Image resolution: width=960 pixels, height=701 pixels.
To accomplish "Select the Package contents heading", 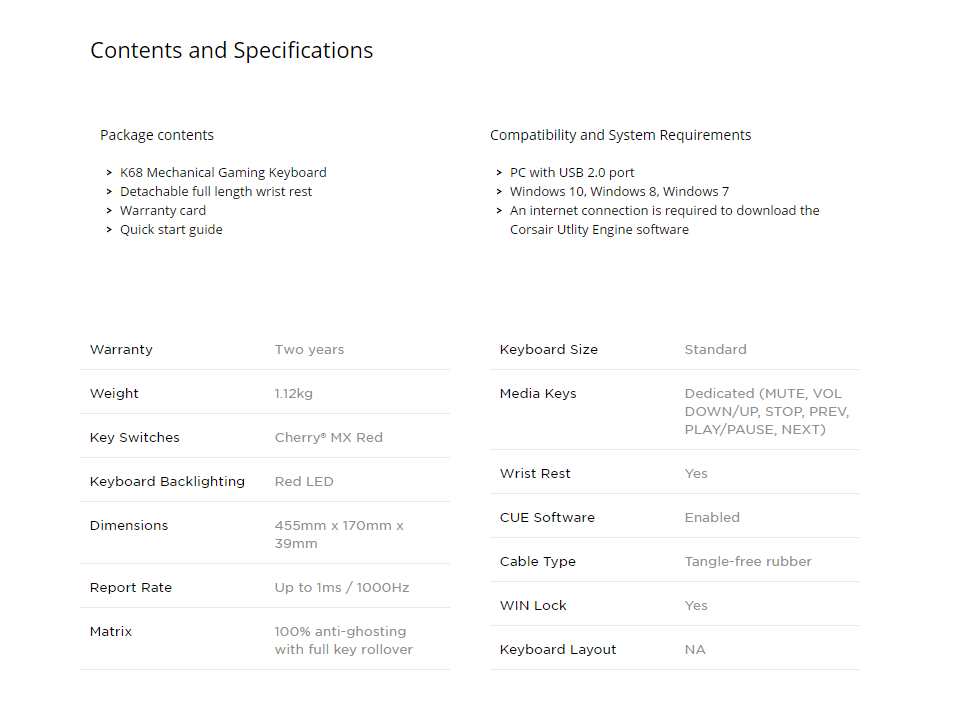I will [x=157, y=135].
